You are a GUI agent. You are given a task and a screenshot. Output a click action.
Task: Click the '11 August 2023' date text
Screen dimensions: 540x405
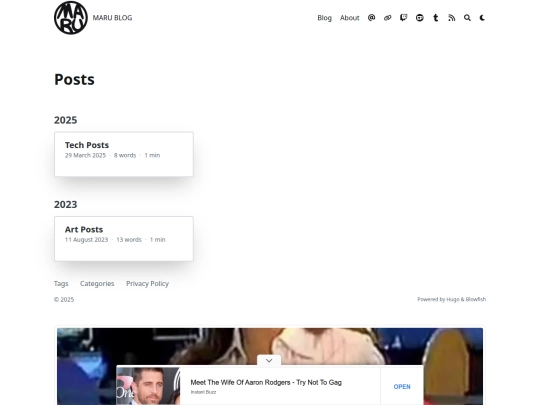pos(86,240)
